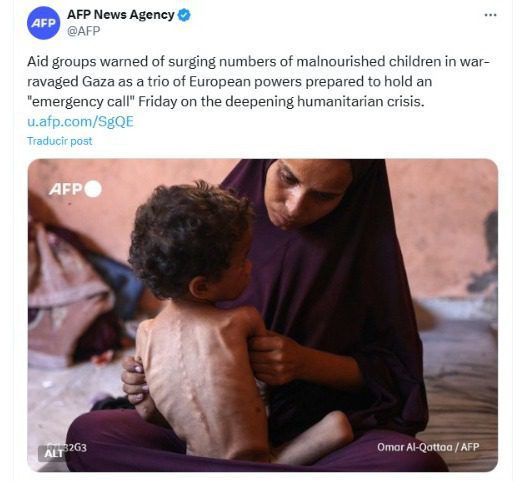Image resolution: width=518 pixels, height=481 pixels.
Task: Open the AFP profile avatar
Action: point(43,23)
